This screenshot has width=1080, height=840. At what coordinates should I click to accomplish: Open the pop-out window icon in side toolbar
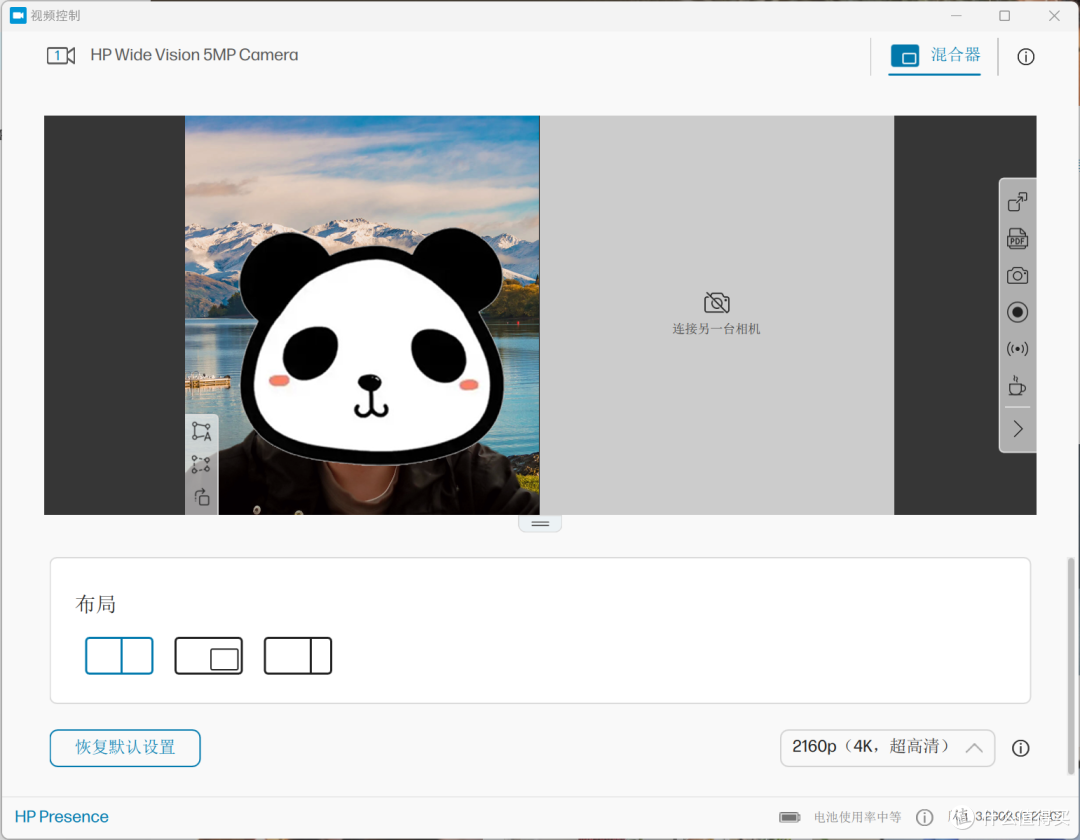point(1017,202)
